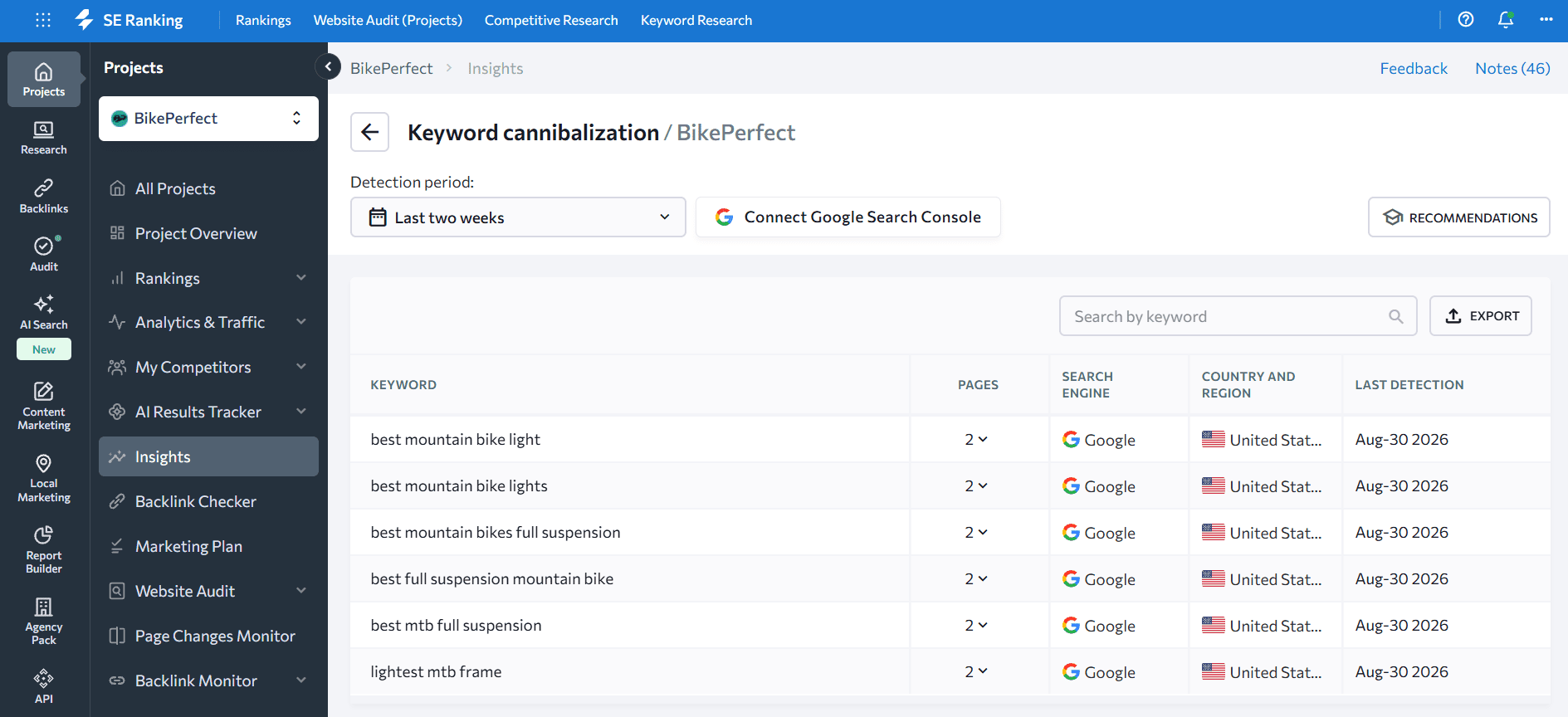Image resolution: width=1568 pixels, height=717 pixels.
Task: Open Agency Pack in the left rail
Action: (44, 622)
